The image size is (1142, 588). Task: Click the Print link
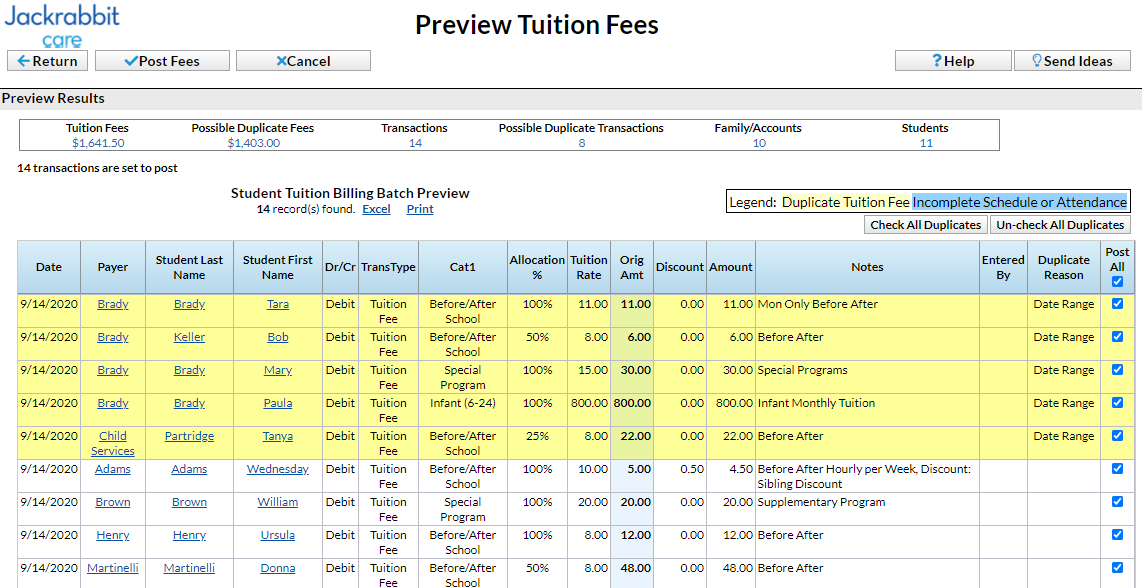[420, 209]
